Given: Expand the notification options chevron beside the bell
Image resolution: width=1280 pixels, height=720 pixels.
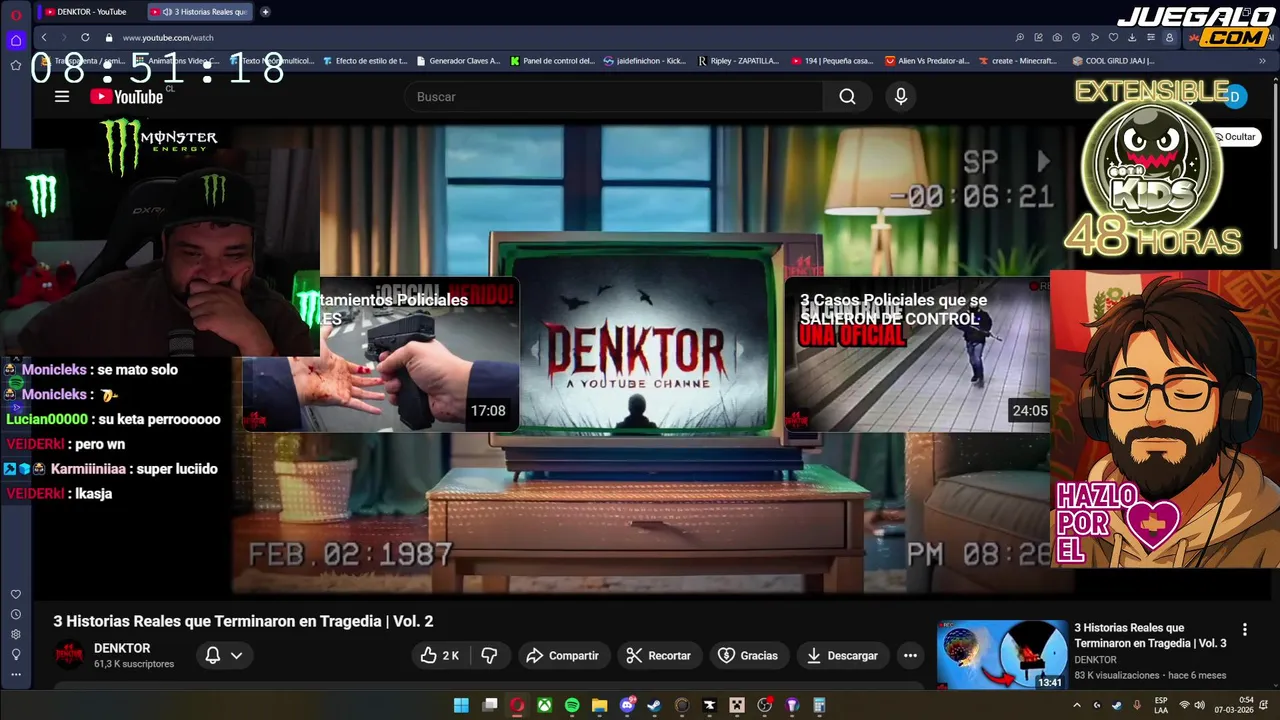Looking at the screenshot, I should coord(237,655).
